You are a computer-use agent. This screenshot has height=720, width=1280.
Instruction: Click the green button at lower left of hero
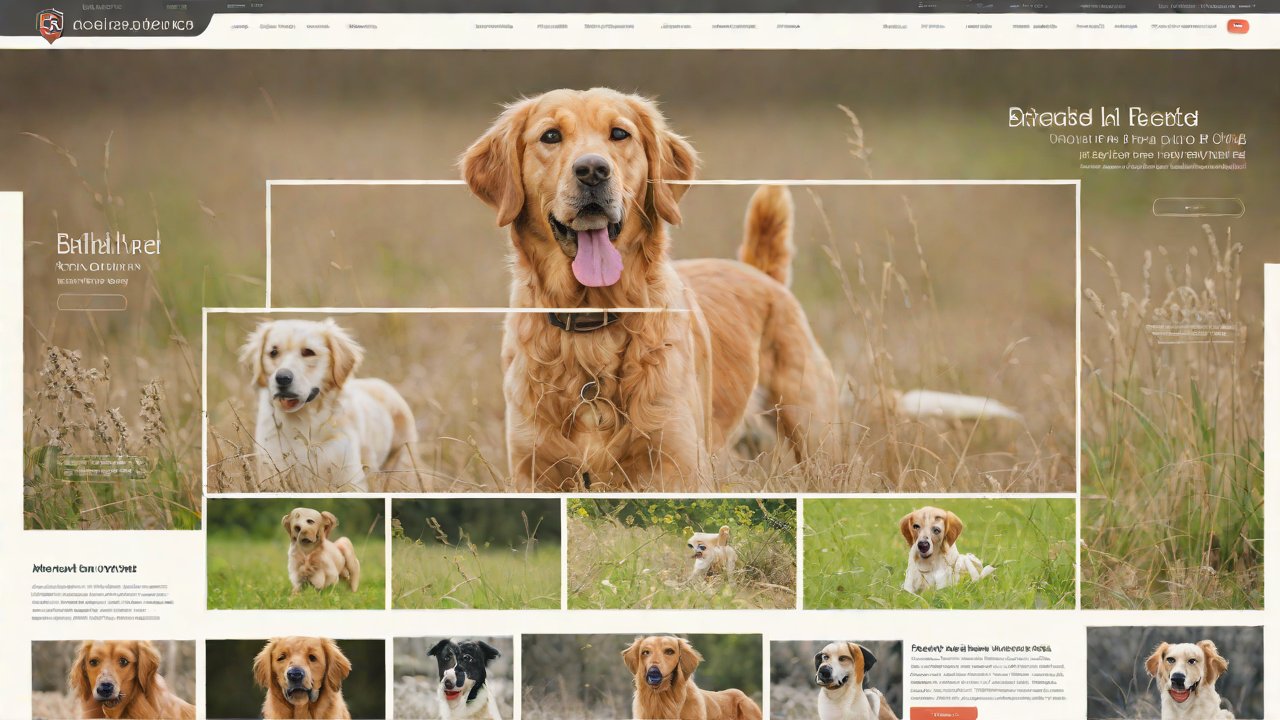coord(103,465)
